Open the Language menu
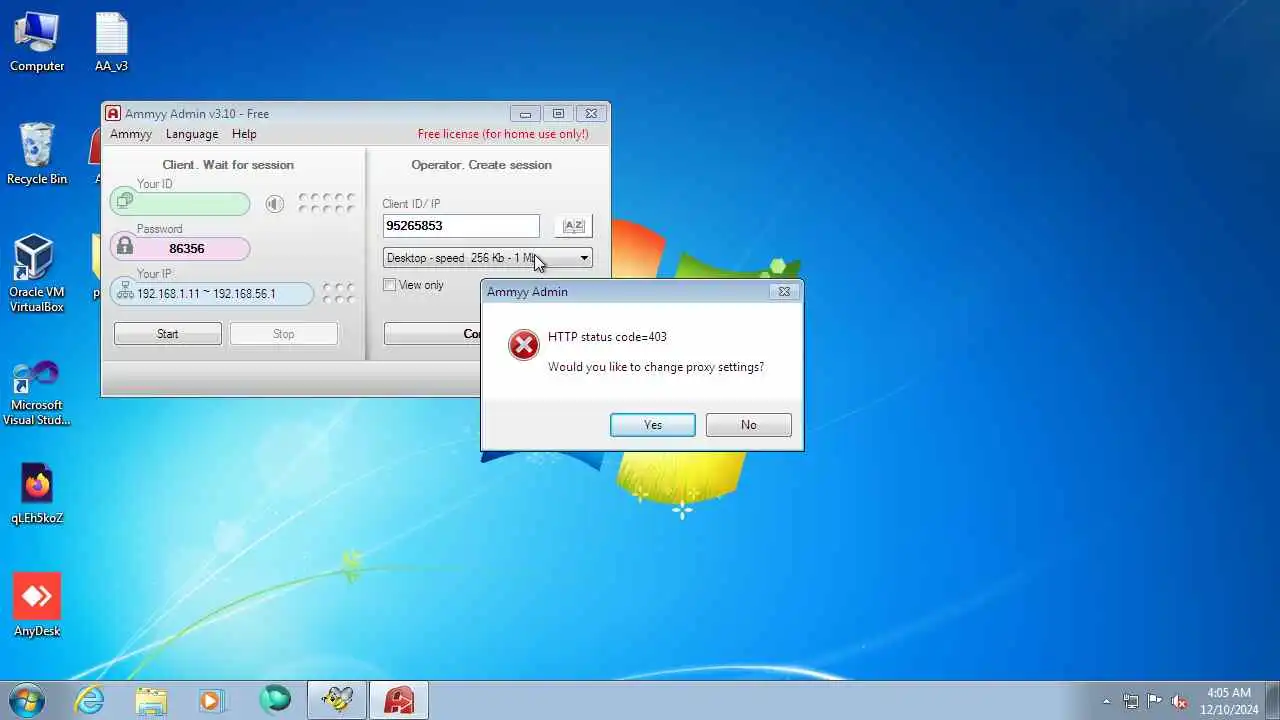Screen dimensions: 1280x720 pyautogui.click(x=192, y=134)
